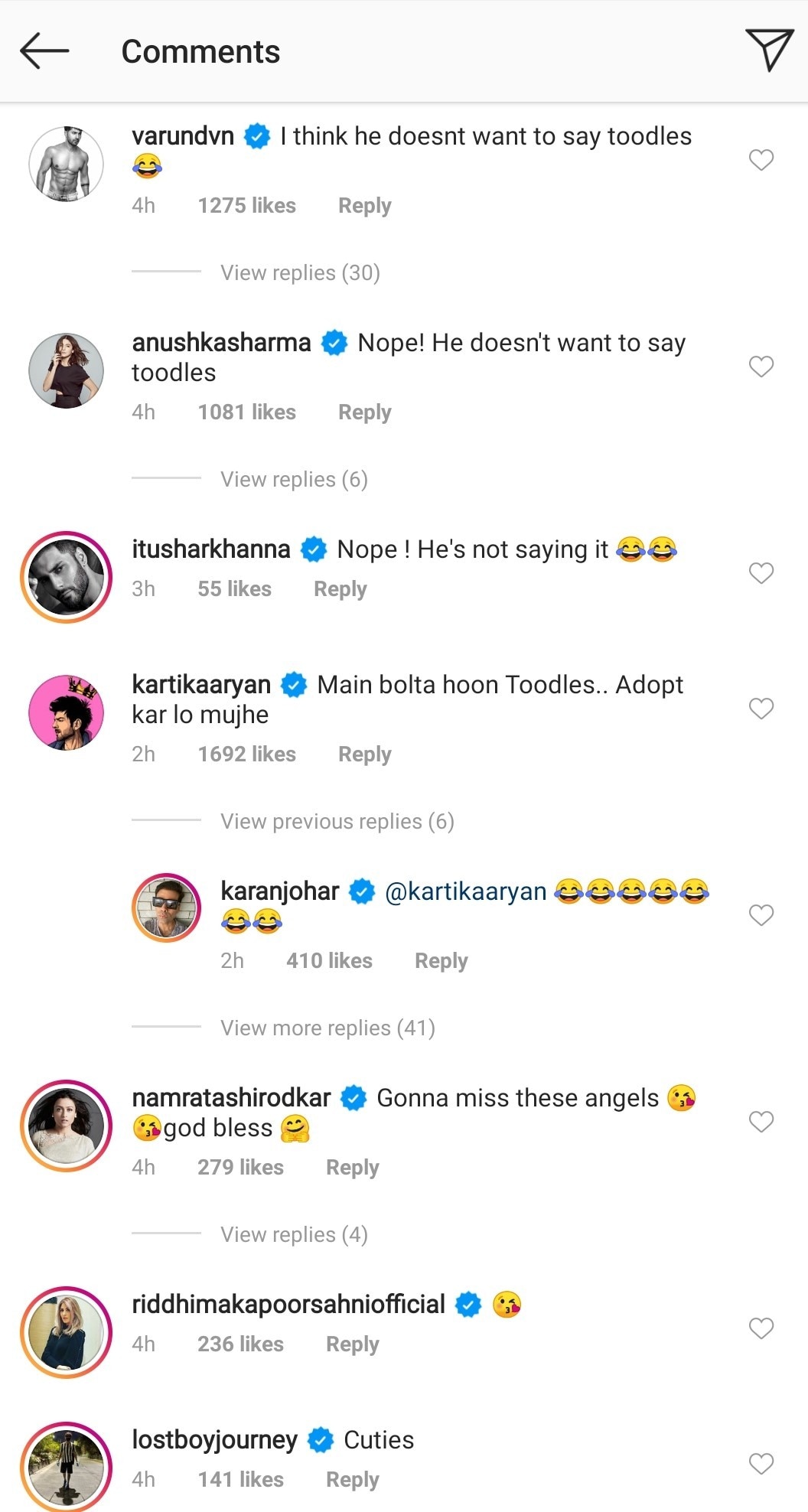Open the @kartikaaryan mention link
This screenshot has width=808, height=1512.
coord(465,892)
